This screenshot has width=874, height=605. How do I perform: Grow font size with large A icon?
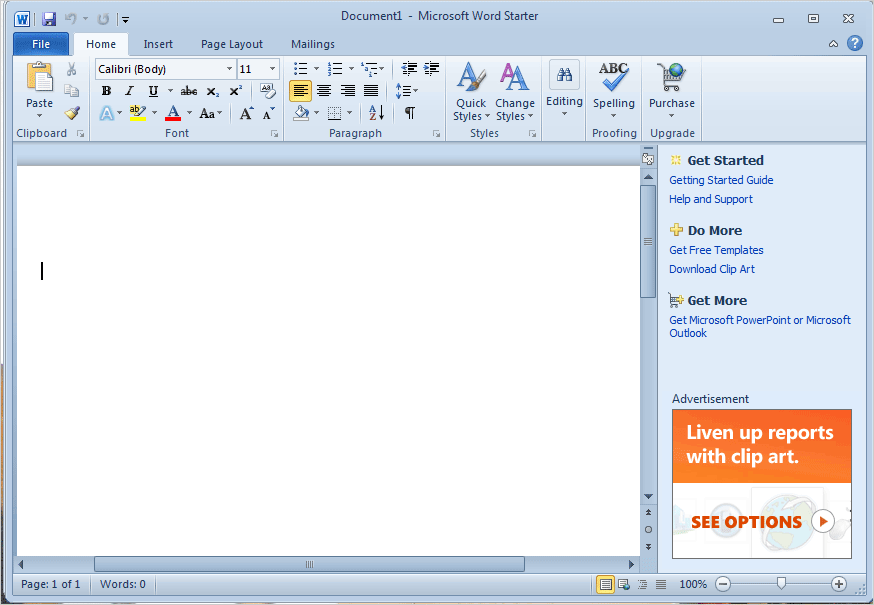pos(246,113)
